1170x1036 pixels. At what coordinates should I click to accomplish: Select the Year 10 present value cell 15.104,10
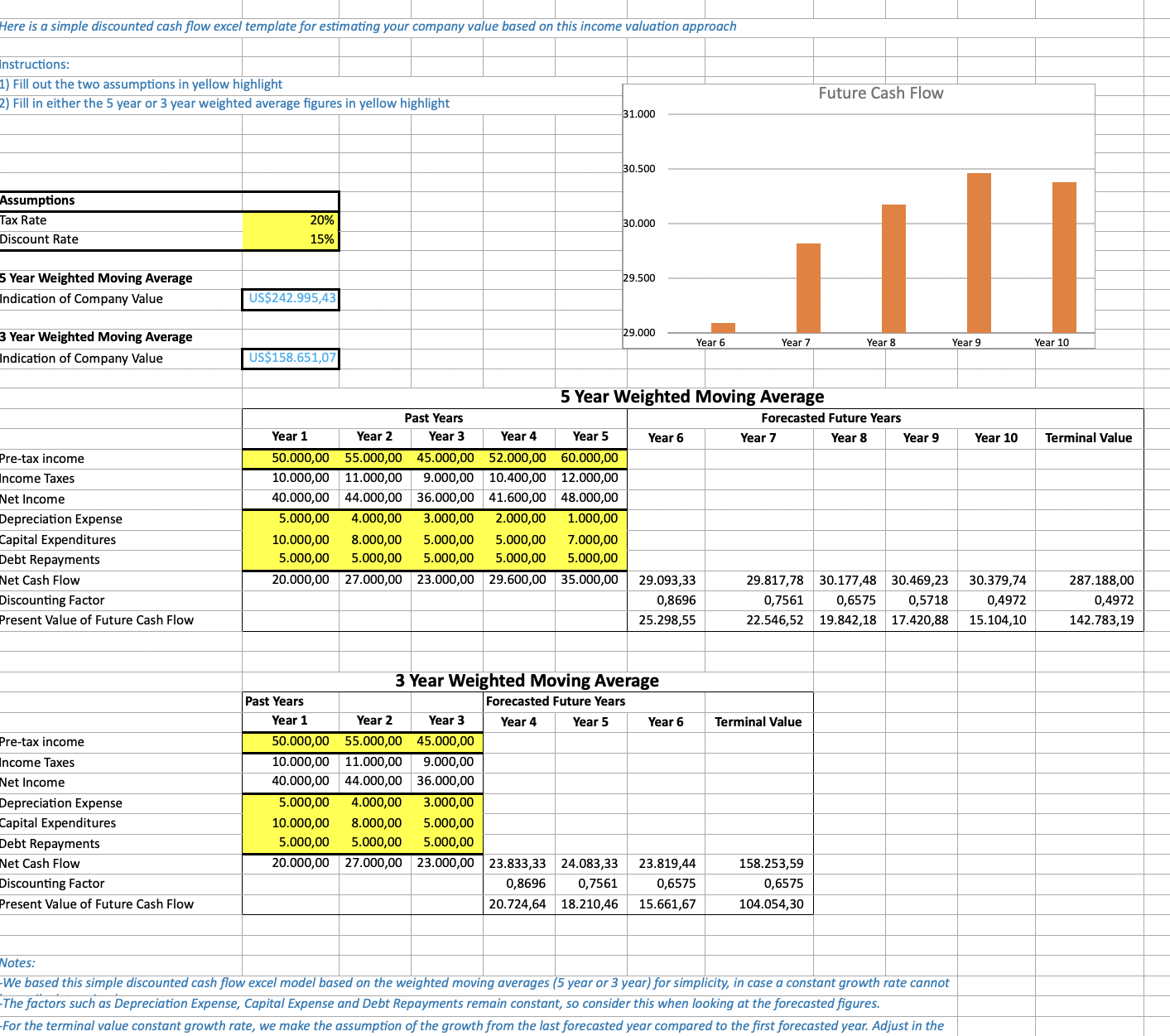point(996,620)
